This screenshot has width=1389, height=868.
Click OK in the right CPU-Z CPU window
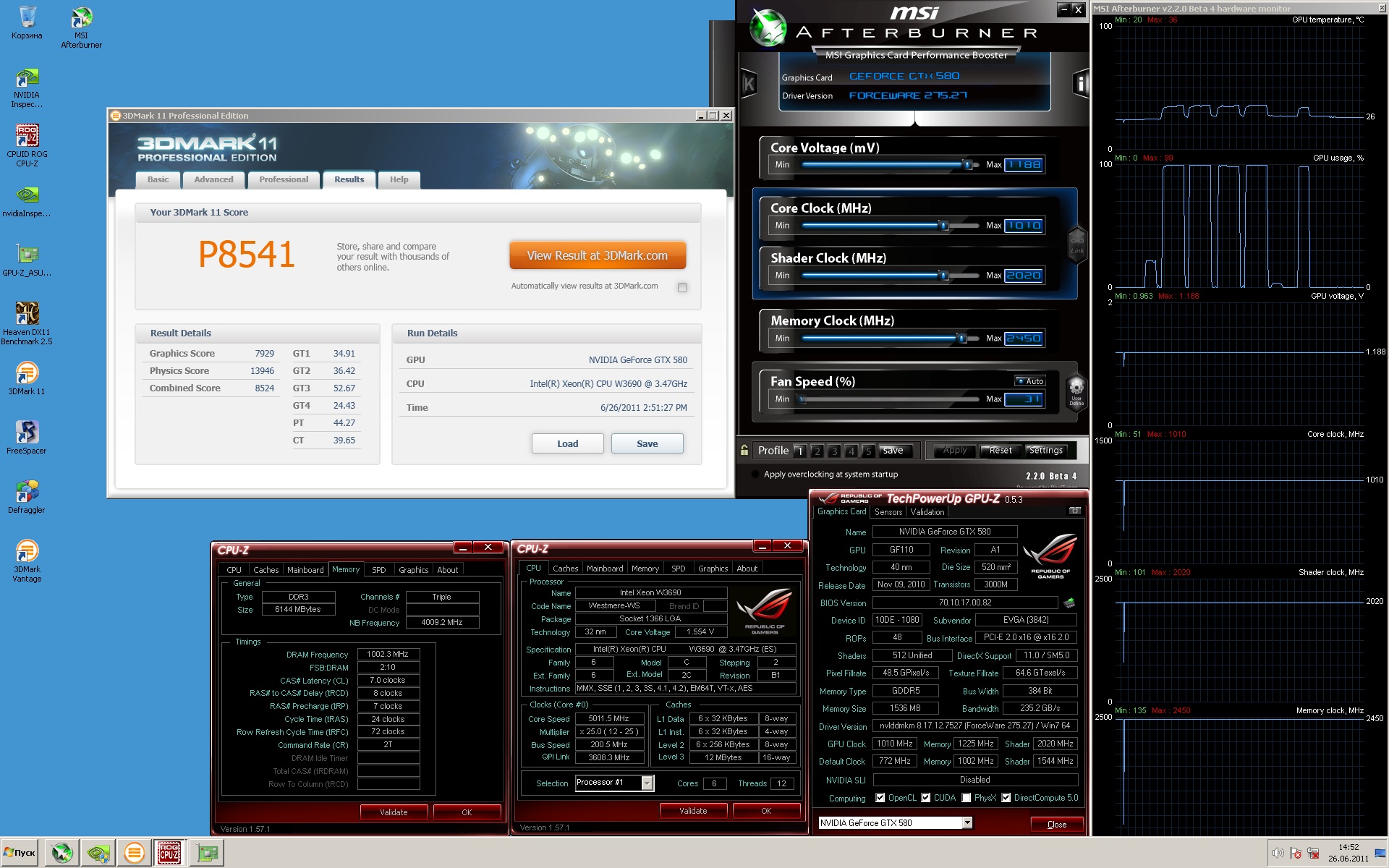766,811
